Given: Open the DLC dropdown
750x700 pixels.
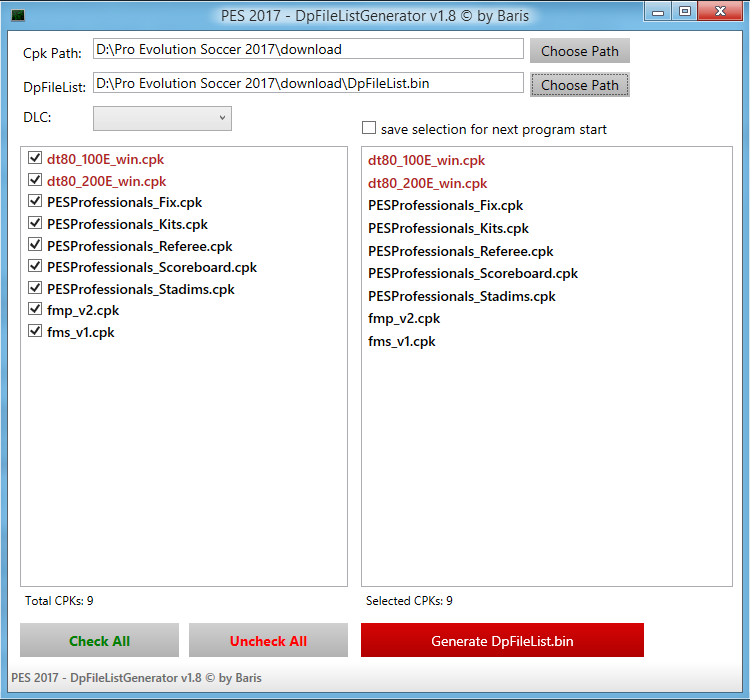Looking at the screenshot, I should (162, 118).
